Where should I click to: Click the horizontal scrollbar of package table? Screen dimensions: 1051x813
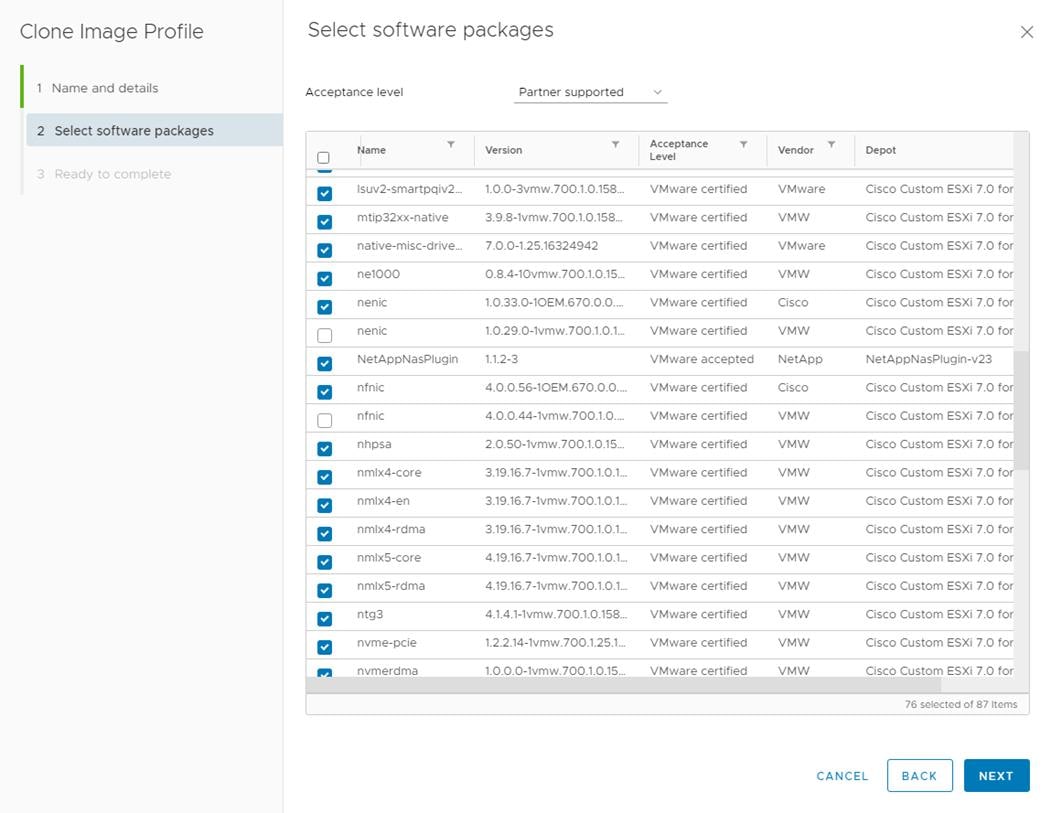pos(623,685)
